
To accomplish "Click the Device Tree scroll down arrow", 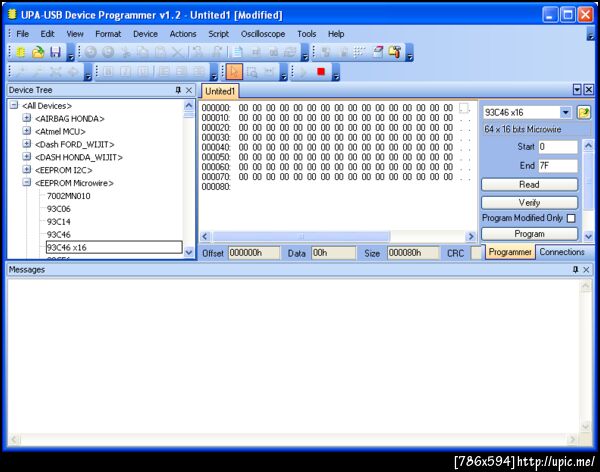I will pos(189,252).
